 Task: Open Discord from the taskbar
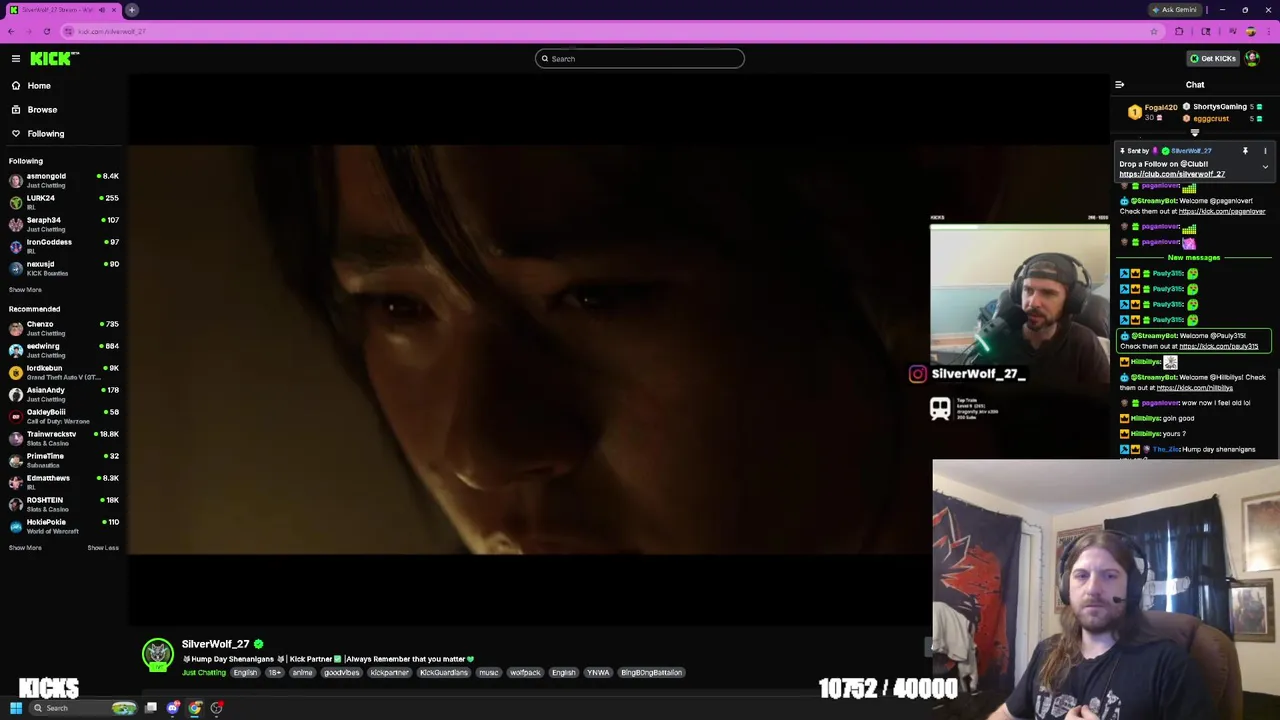pos(173,709)
